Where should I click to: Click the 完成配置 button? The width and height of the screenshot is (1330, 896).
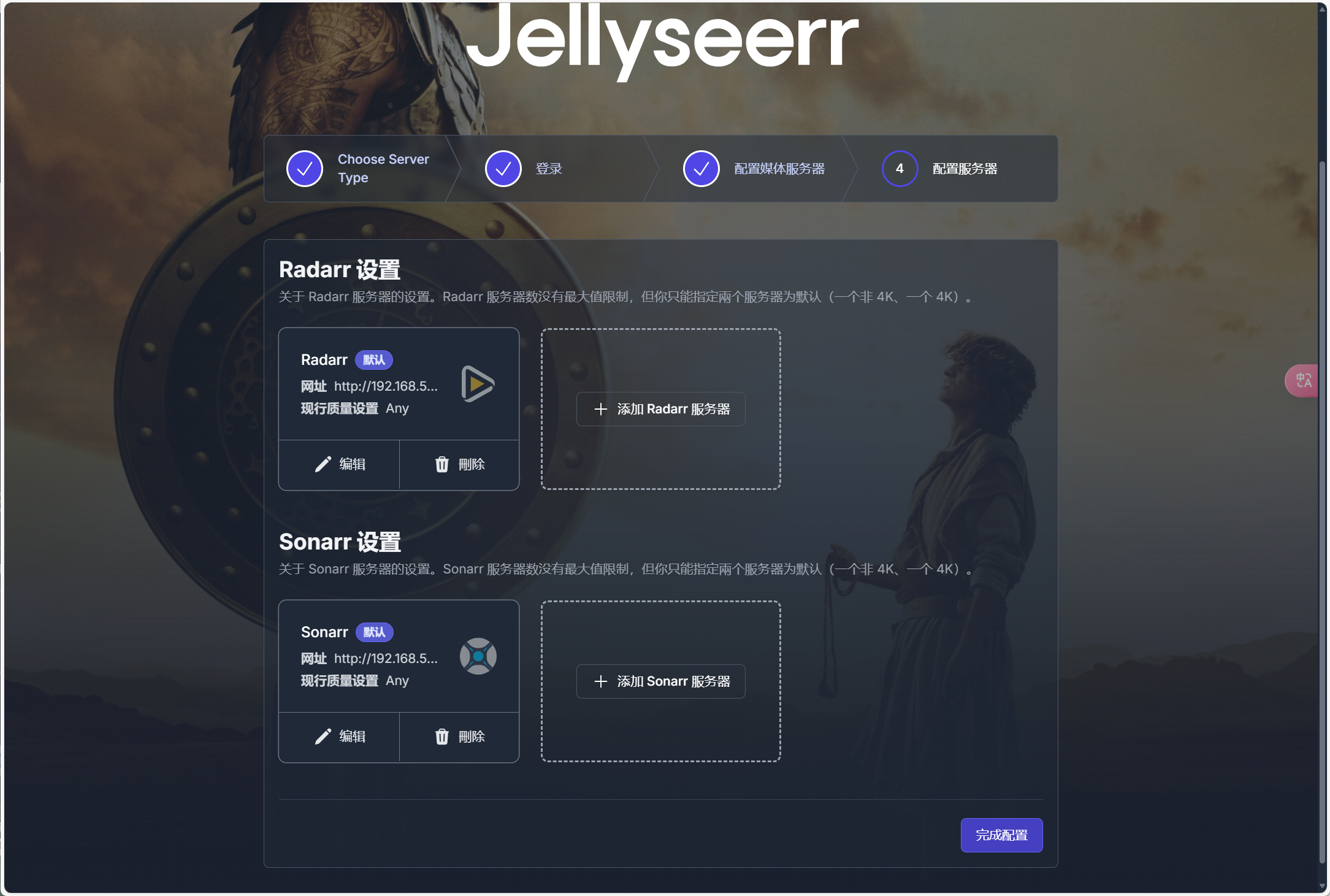pos(1001,835)
